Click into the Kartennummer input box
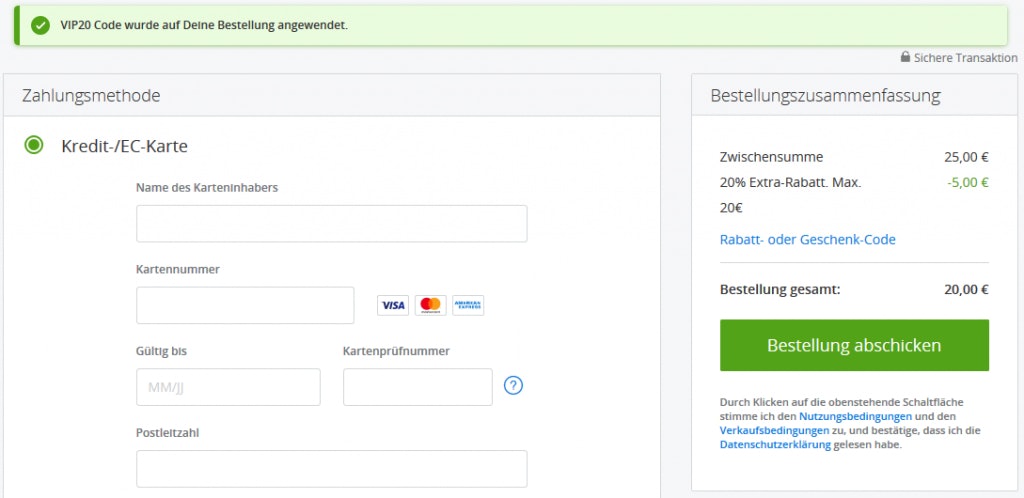The height and width of the screenshot is (498, 1024). pos(245,306)
